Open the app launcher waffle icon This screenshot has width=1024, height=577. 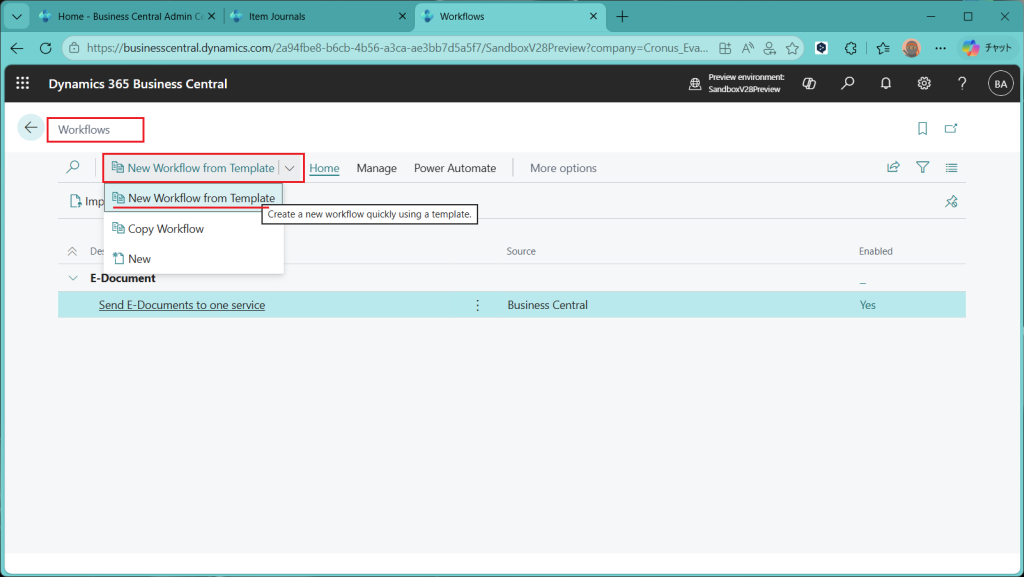[x=22, y=84]
